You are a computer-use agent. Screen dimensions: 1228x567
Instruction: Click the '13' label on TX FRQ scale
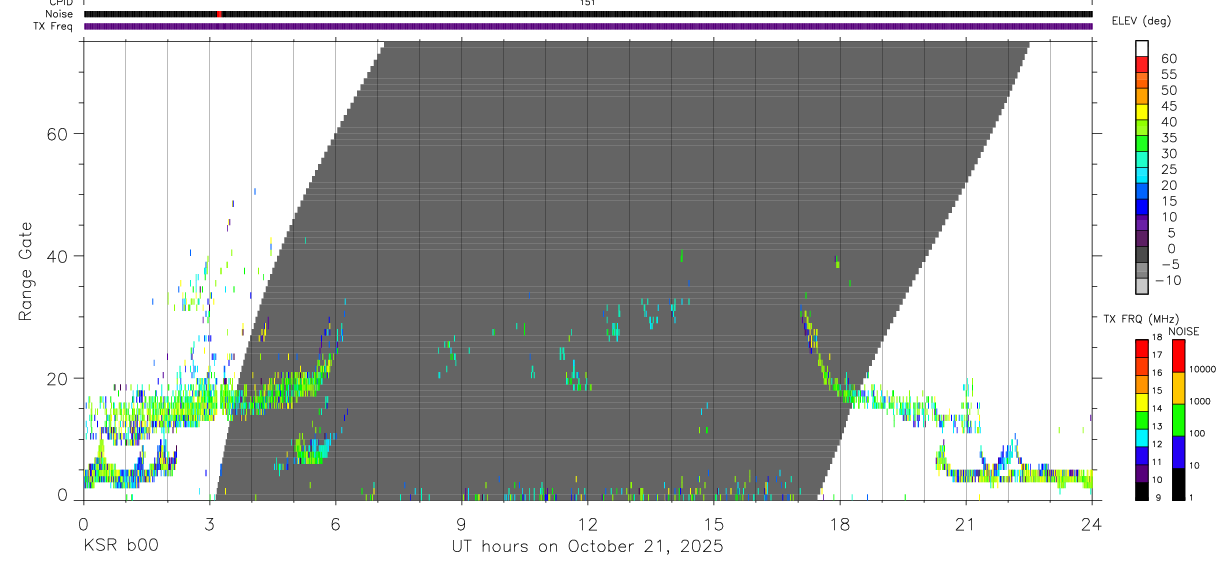[1157, 426]
